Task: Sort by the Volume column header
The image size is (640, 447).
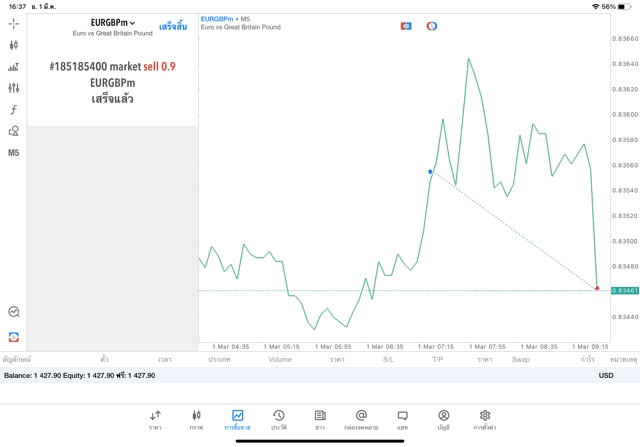Action: coord(280,358)
